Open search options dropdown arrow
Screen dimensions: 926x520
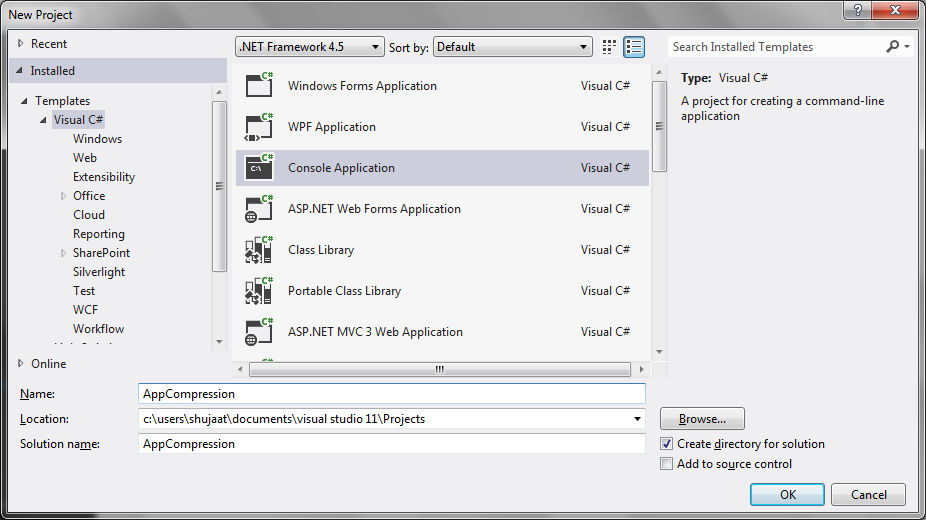[x=907, y=47]
